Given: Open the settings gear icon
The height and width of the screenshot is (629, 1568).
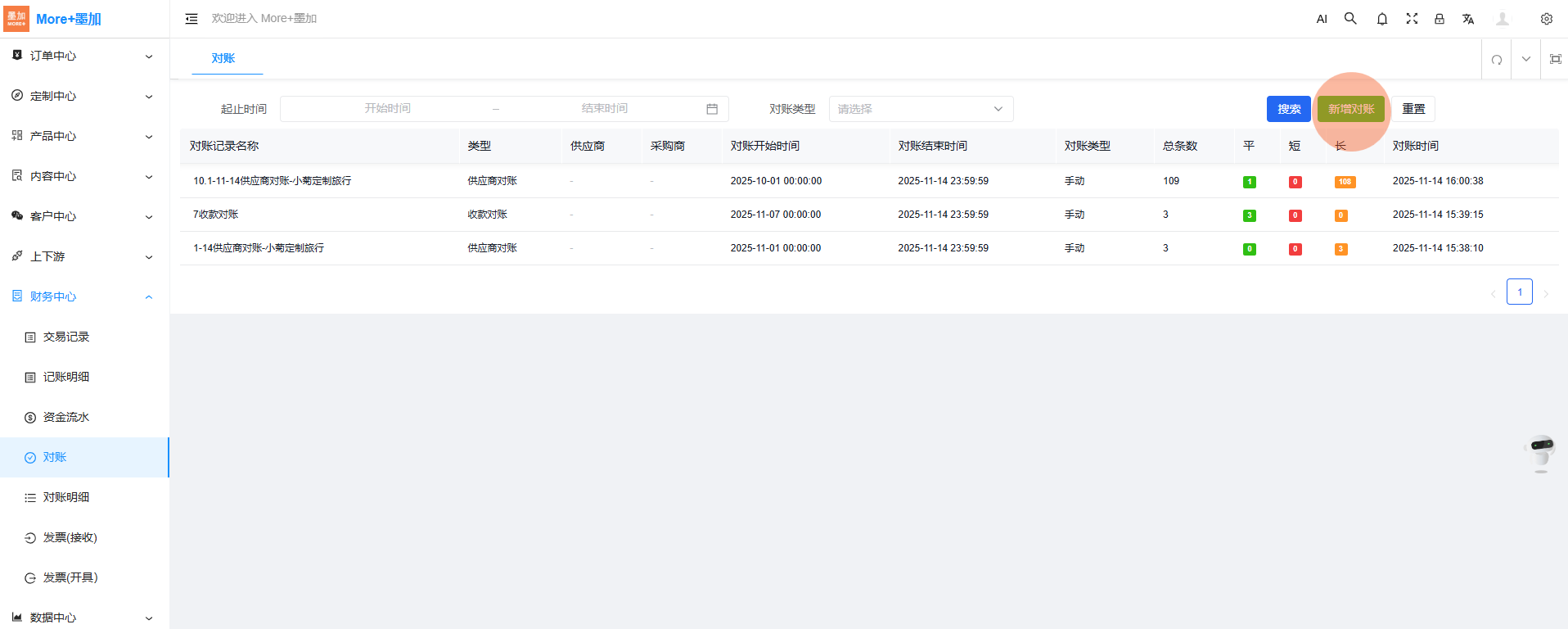Looking at the screenshot, I should click(1546, 19).
